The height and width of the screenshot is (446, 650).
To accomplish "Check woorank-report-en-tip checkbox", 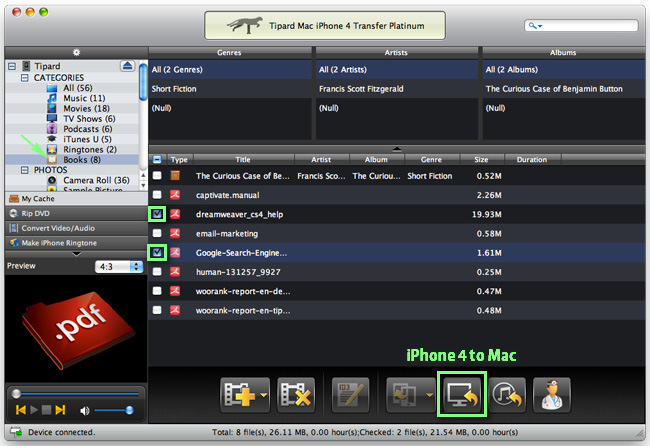I will pos(157,310).
